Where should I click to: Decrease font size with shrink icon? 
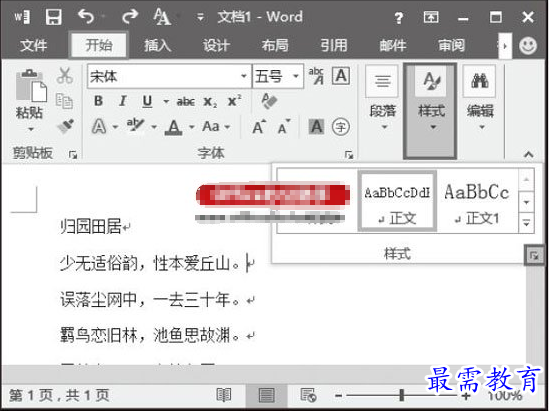(284, 127)
